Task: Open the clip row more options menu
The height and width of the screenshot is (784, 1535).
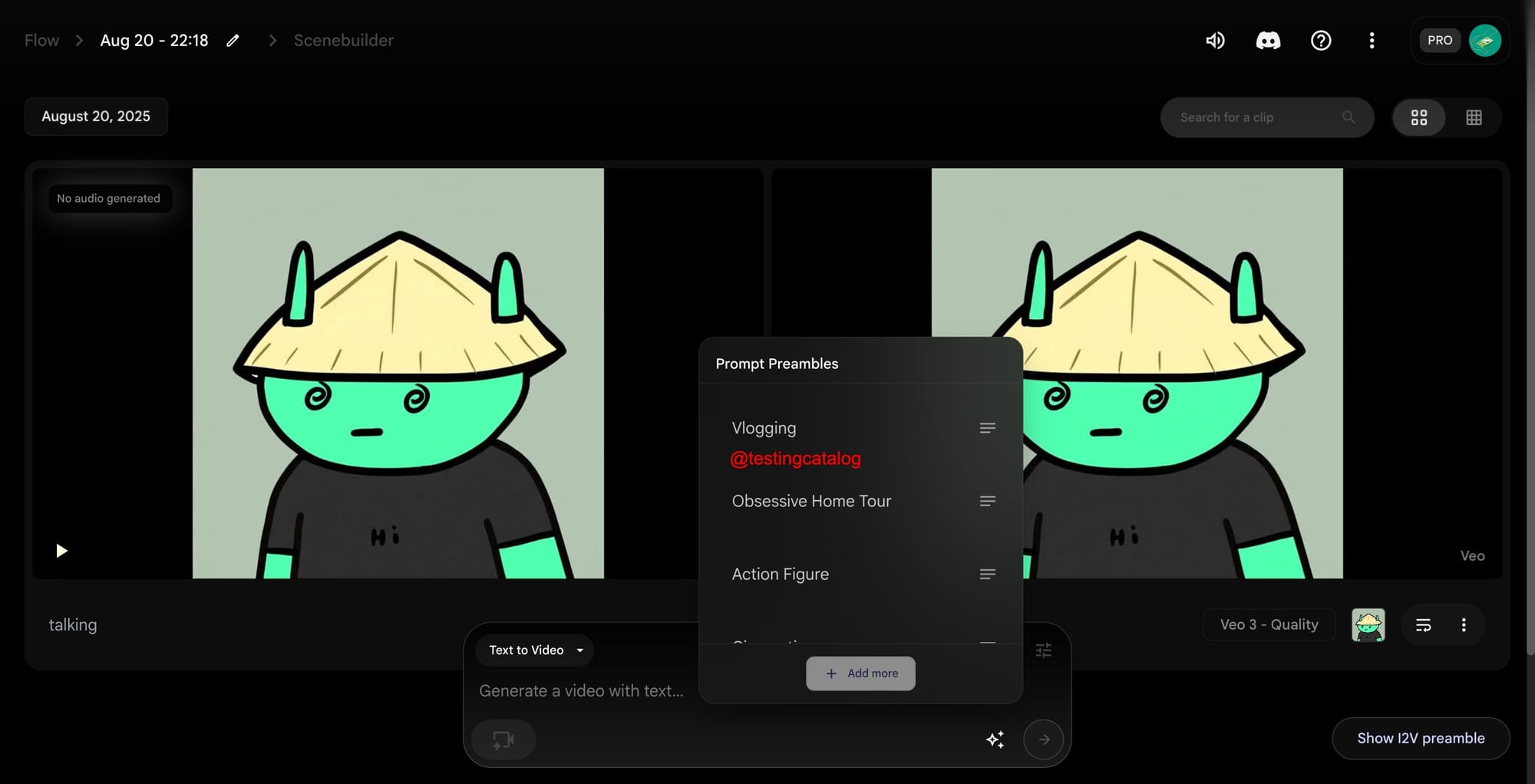Action: 1464,625
